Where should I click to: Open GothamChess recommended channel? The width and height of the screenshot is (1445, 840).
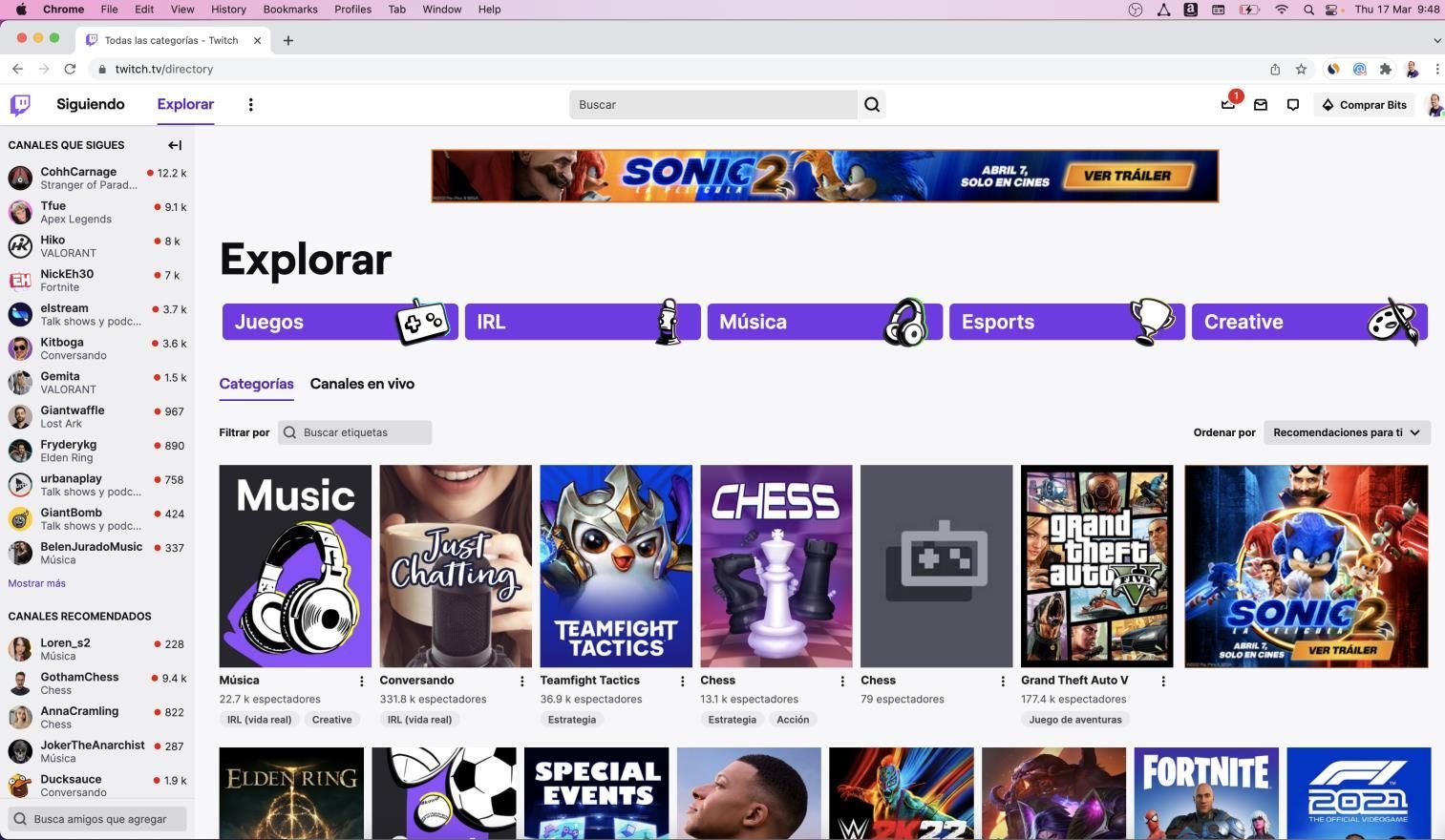tap(96, 683)
